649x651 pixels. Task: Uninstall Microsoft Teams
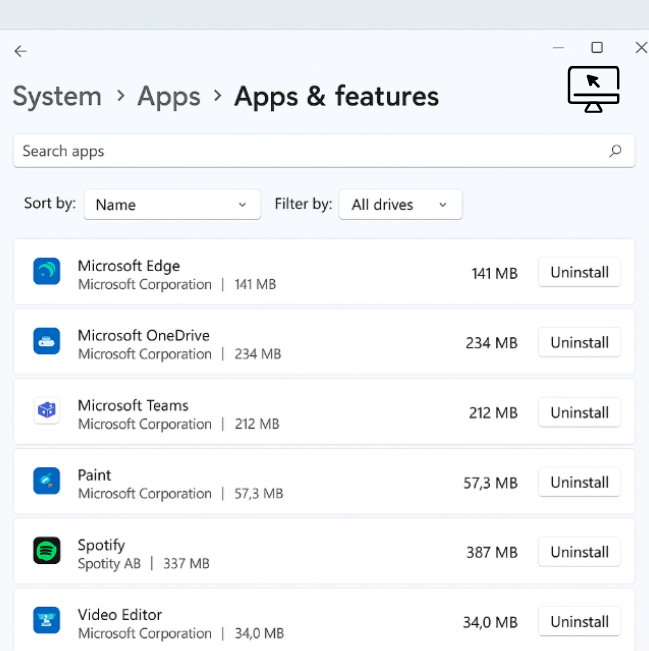579,412
